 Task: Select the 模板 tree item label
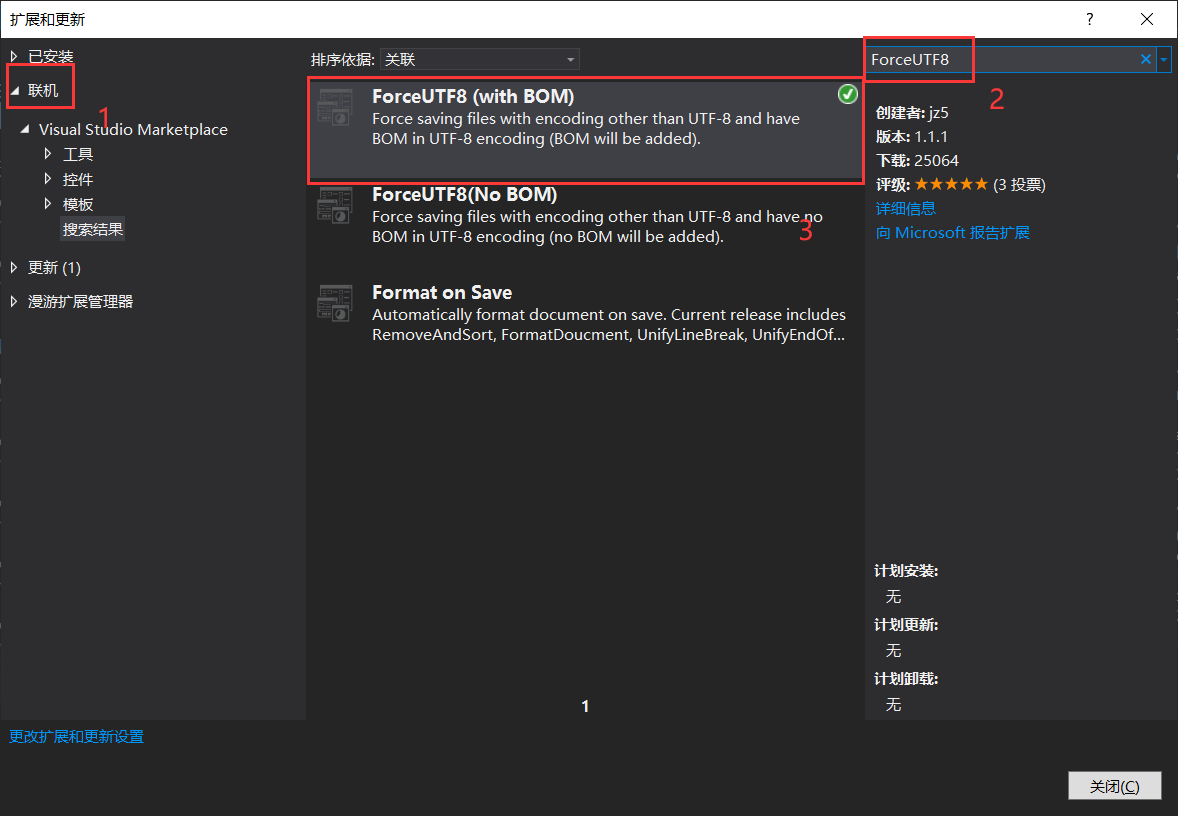click(78, 204)
